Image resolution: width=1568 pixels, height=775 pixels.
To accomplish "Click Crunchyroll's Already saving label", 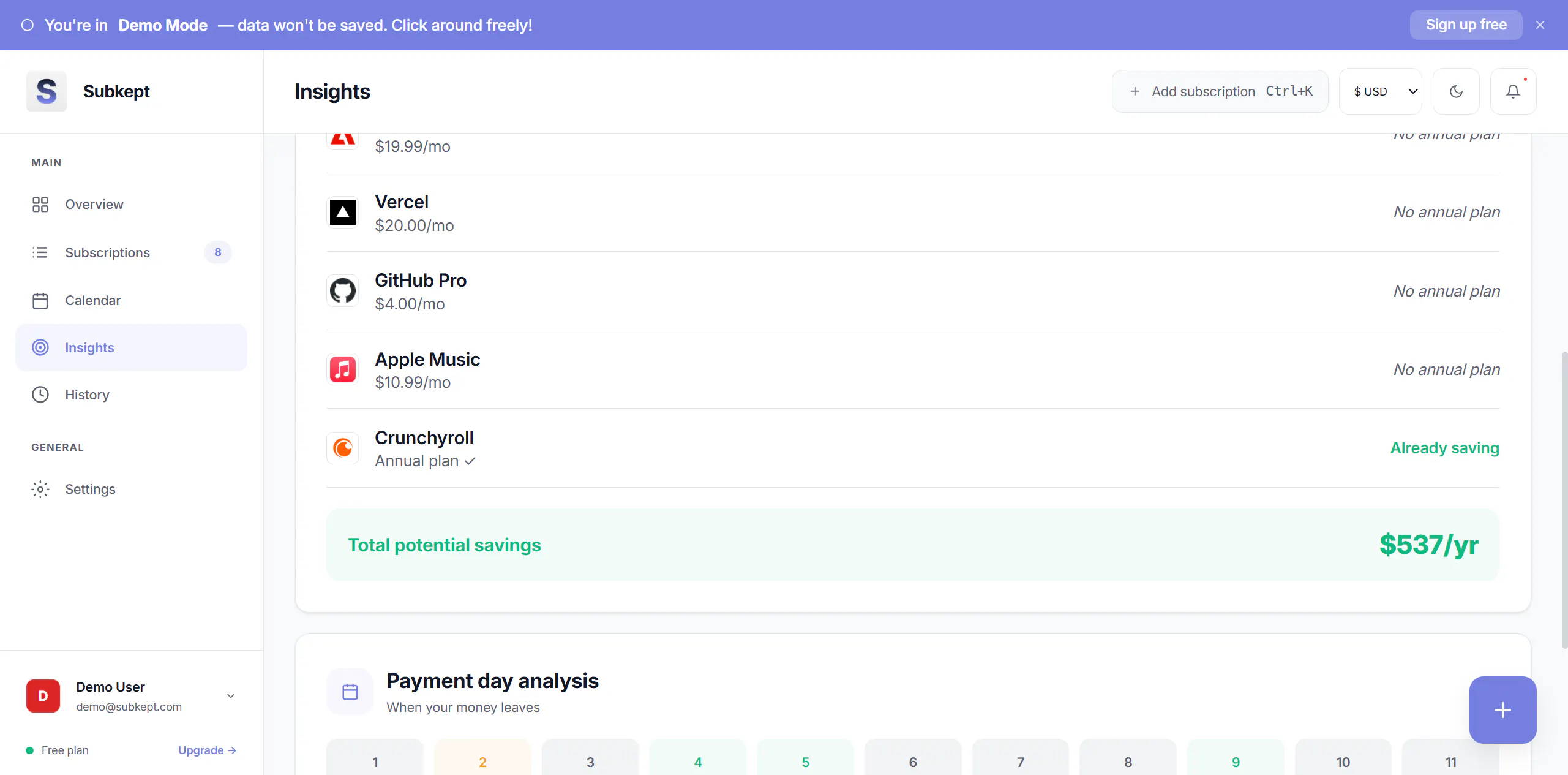I will pyautogui.click(x=1445, y=448).
